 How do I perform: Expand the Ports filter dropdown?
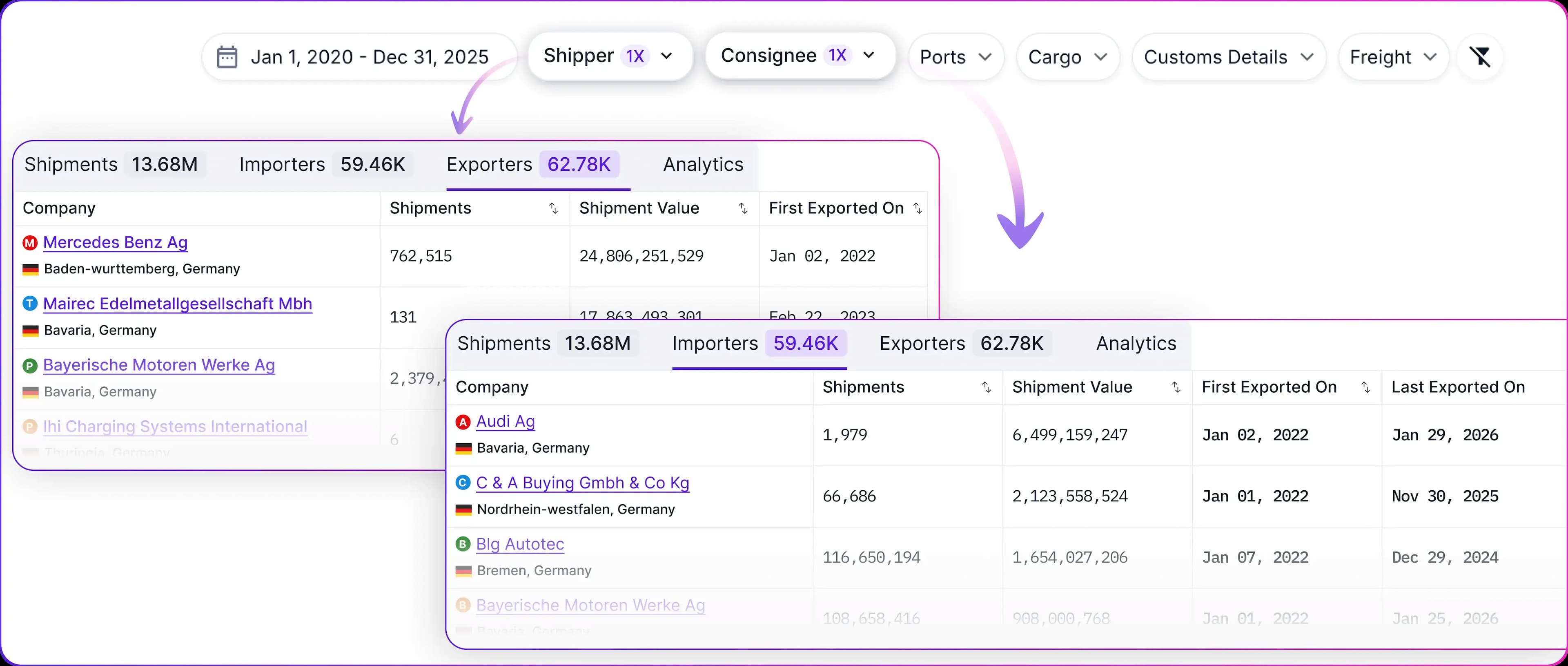click(x=955, y=57)
